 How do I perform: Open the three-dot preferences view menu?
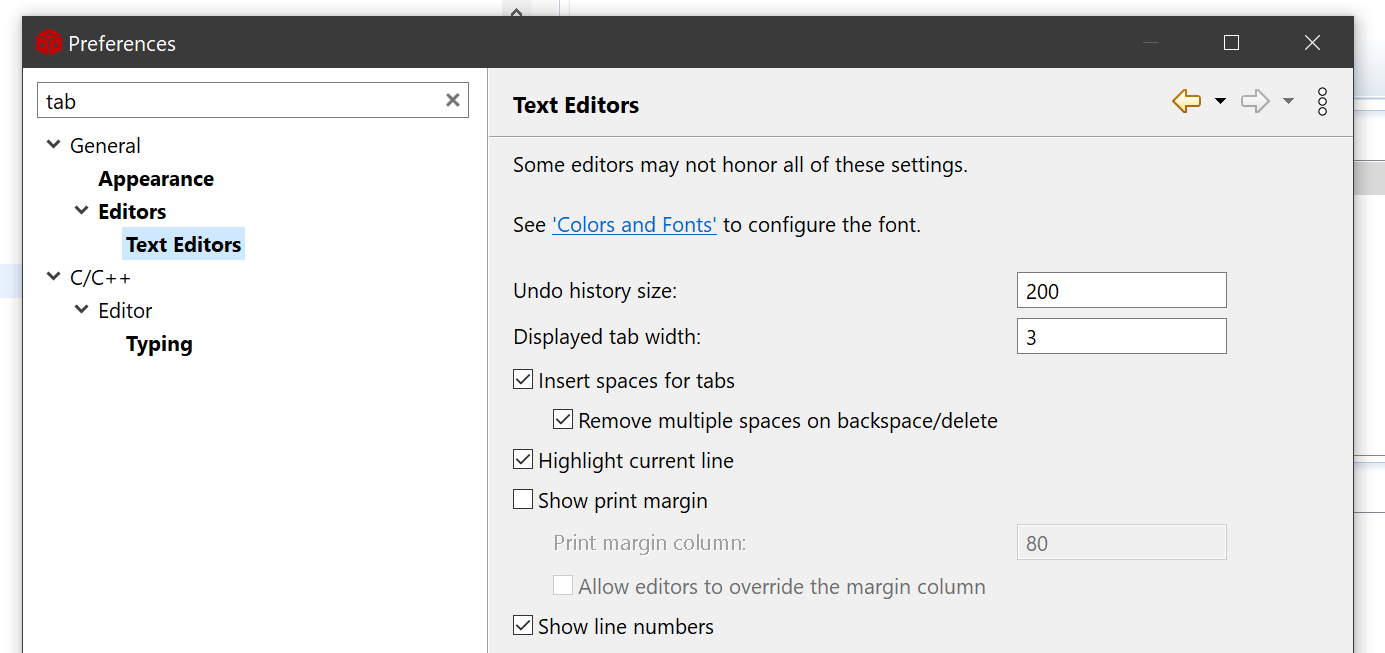point(1322,101)
